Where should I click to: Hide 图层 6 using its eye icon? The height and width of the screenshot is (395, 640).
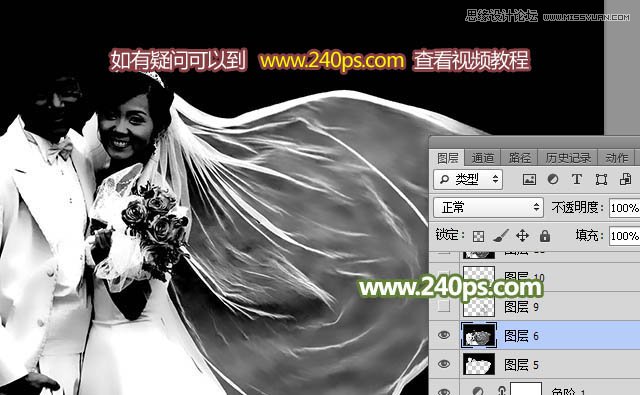tap(444, 335)
